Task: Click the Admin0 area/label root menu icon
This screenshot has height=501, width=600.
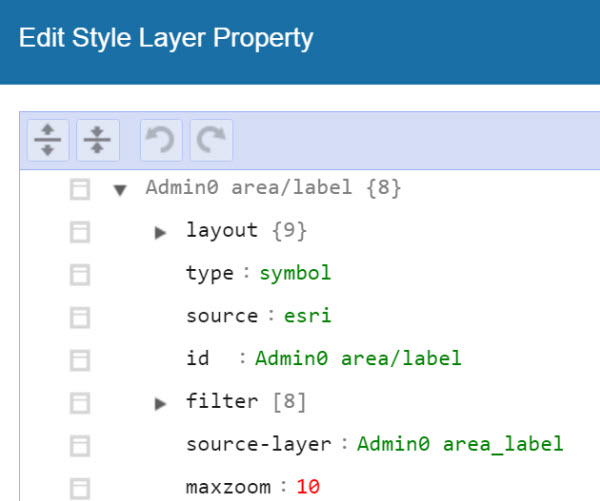Action: (79, 188)
